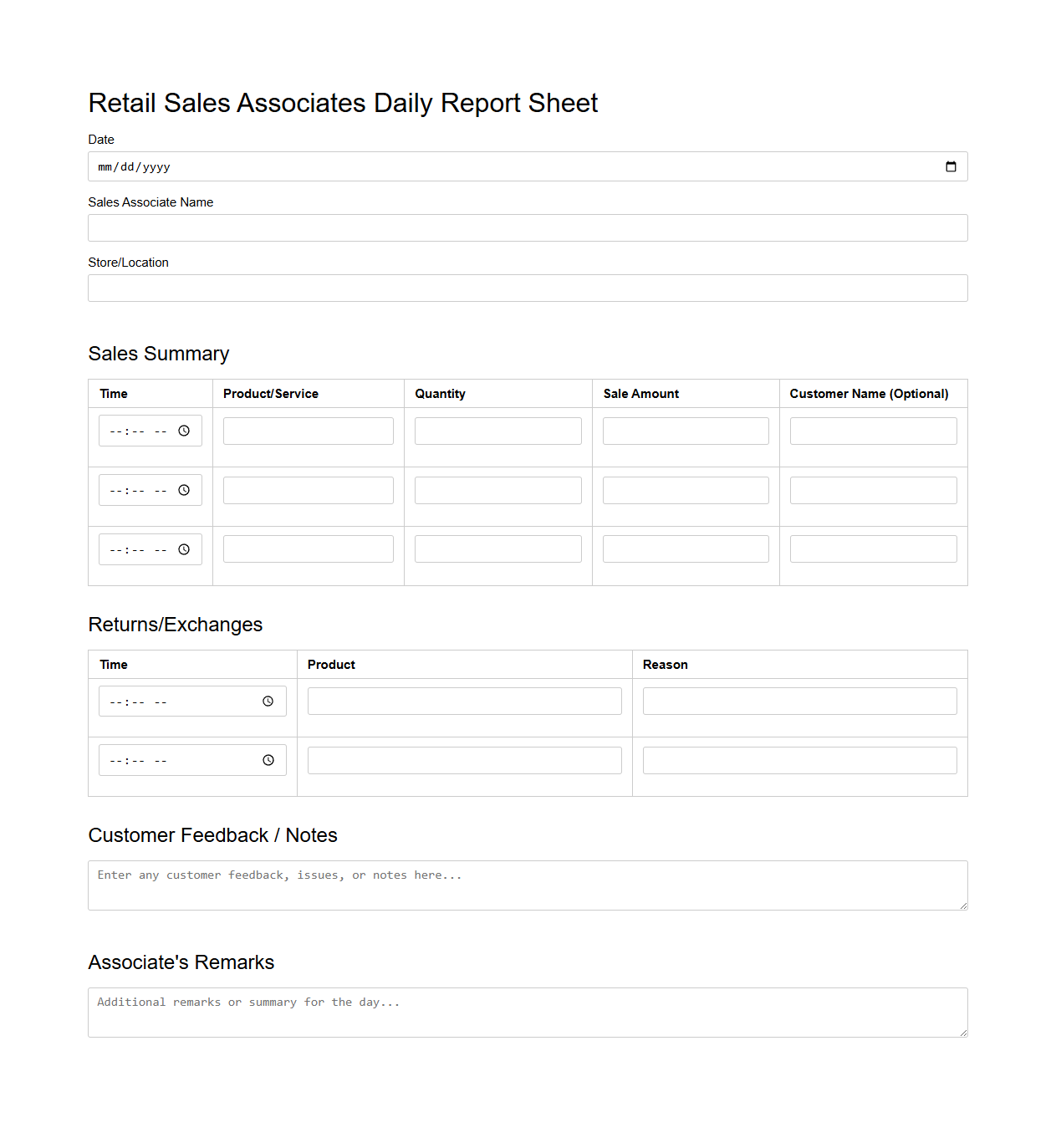Click the clock icon in second Sales Summary row
This screenshot has width=1056, height=1148.
click(184, 490)
